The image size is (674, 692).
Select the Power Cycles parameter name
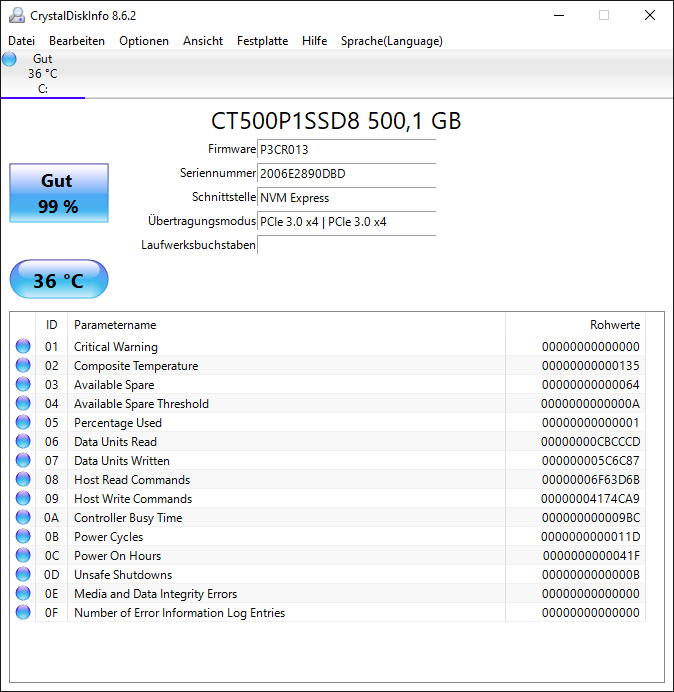click(x=109, y=537)
